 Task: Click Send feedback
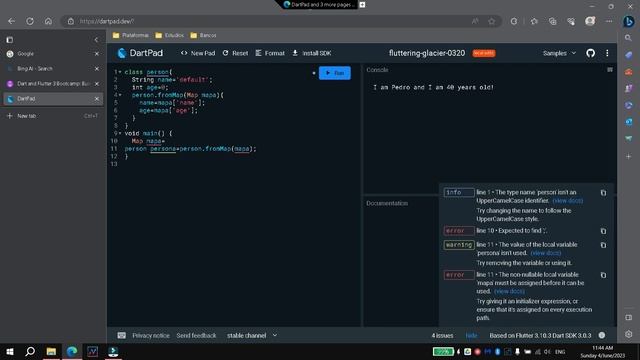pos(196,336)
